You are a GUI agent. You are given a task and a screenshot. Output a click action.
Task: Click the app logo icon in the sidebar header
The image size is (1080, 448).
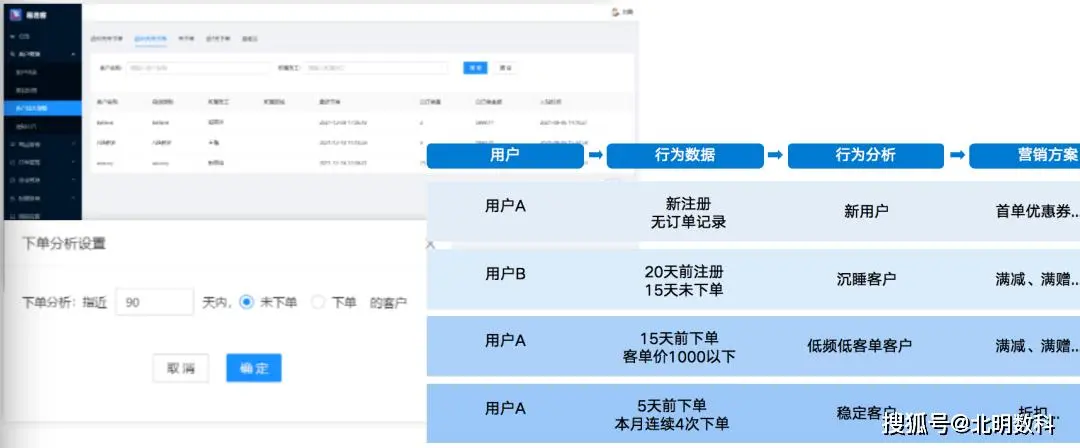tap(15, 14)
